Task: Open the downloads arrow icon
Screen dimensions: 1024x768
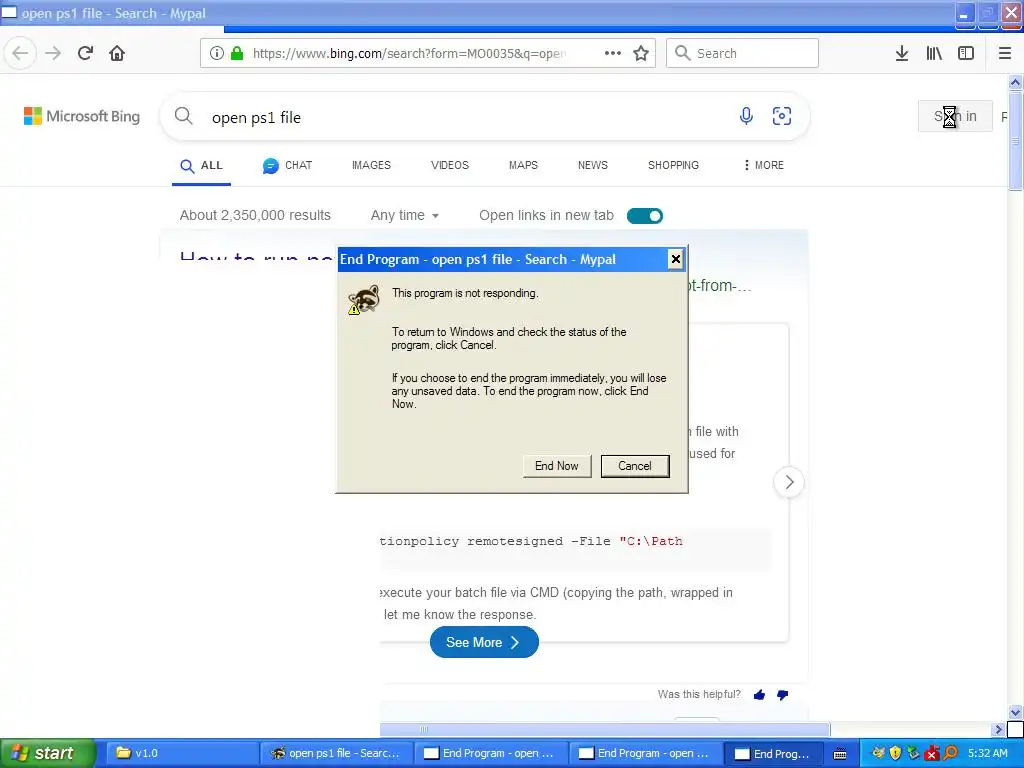Action: point(902,53)
